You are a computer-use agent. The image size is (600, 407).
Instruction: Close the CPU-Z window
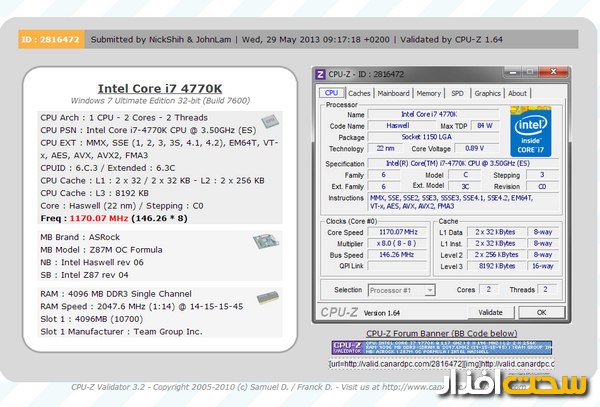click(x=553, y=72)
